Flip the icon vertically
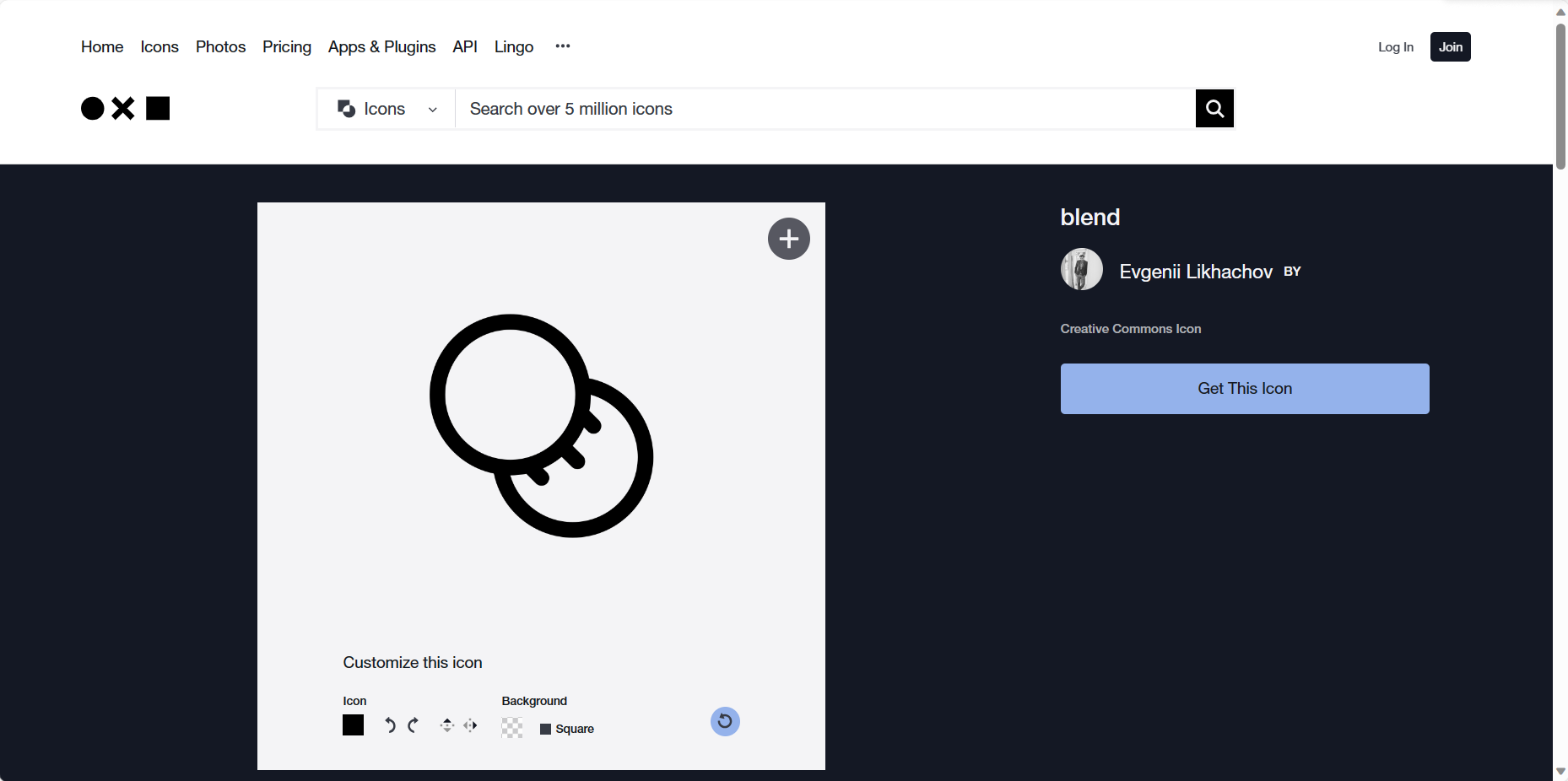 447,725
